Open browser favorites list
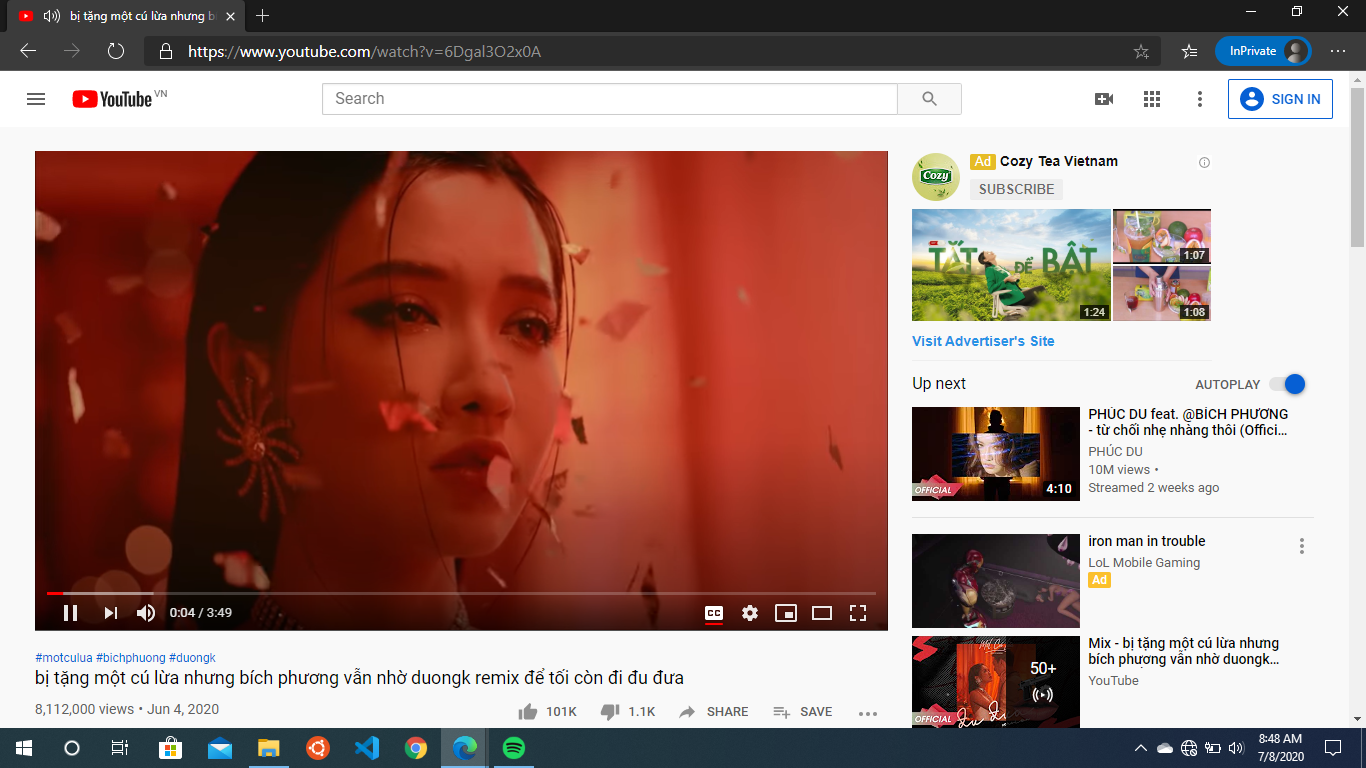 pos(1189,51)
